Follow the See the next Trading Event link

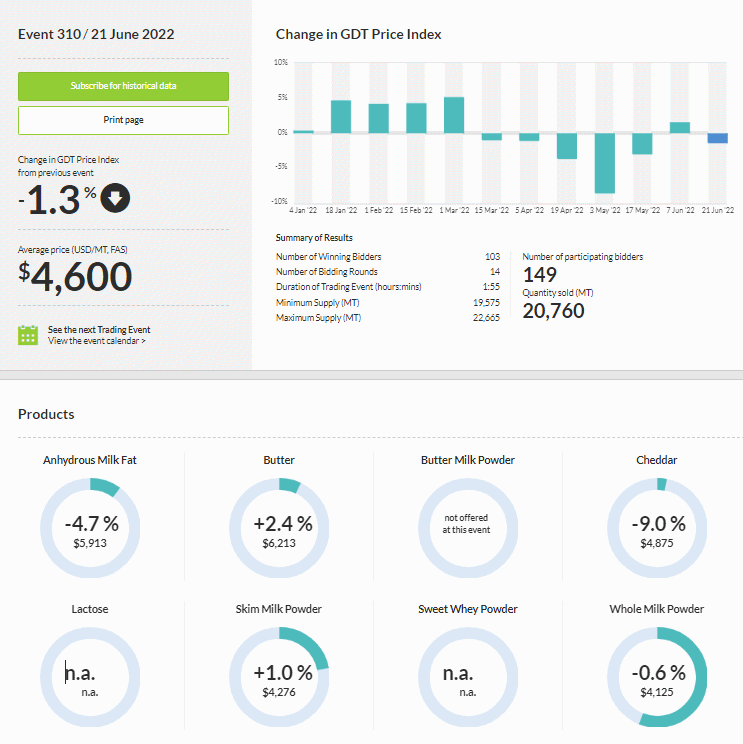coord(99,330)
